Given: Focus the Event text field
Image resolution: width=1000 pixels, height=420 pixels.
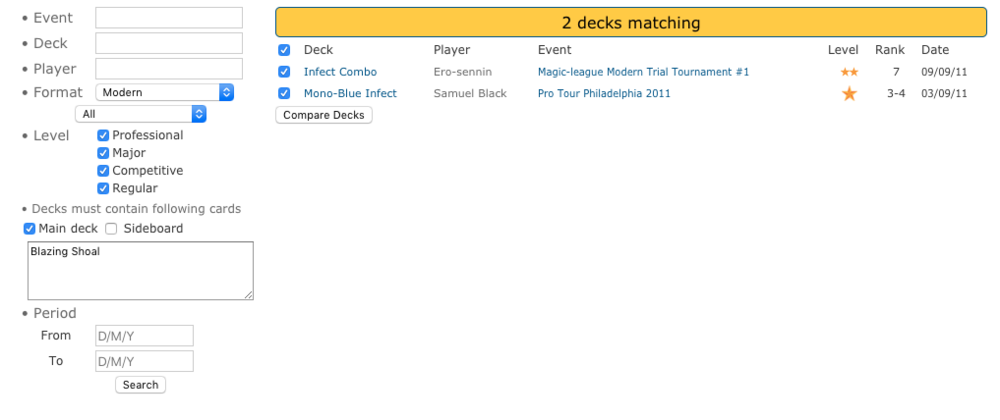Looking at the screenshot, I should coord(169,18).
